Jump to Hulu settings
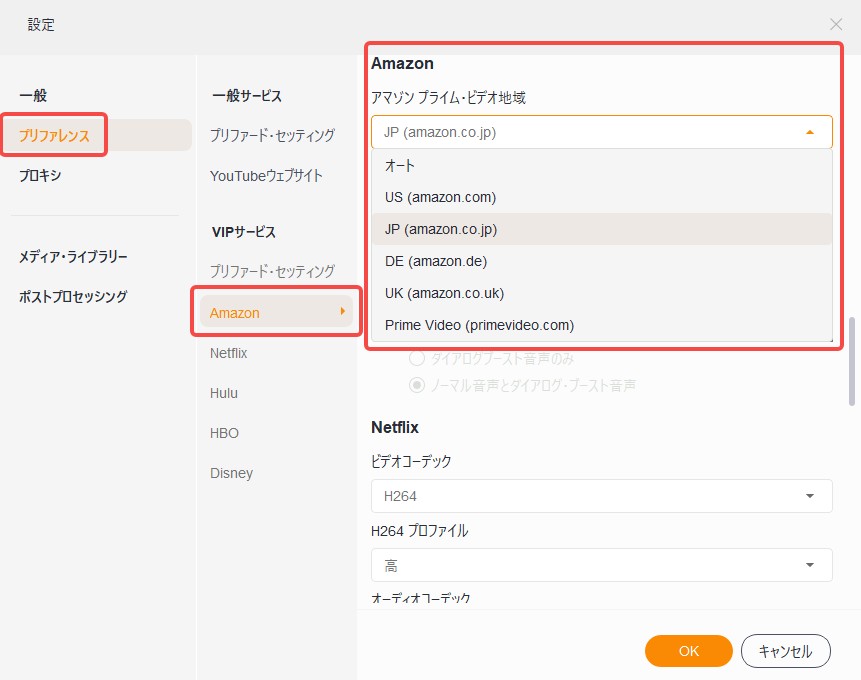This screenshot has width=861, height=680. click(223, 393)
